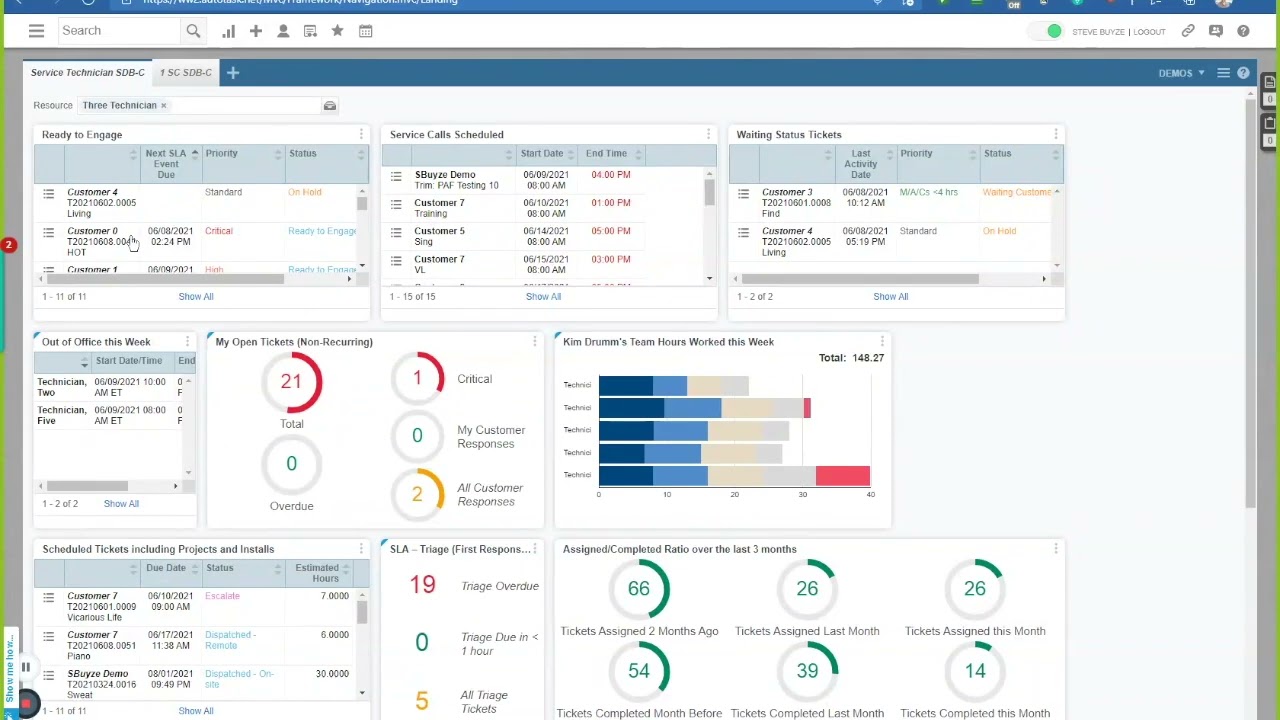Show All in Waiting Status Tickets widget
The image size is (1280, 720).
(x=890, y=297)
